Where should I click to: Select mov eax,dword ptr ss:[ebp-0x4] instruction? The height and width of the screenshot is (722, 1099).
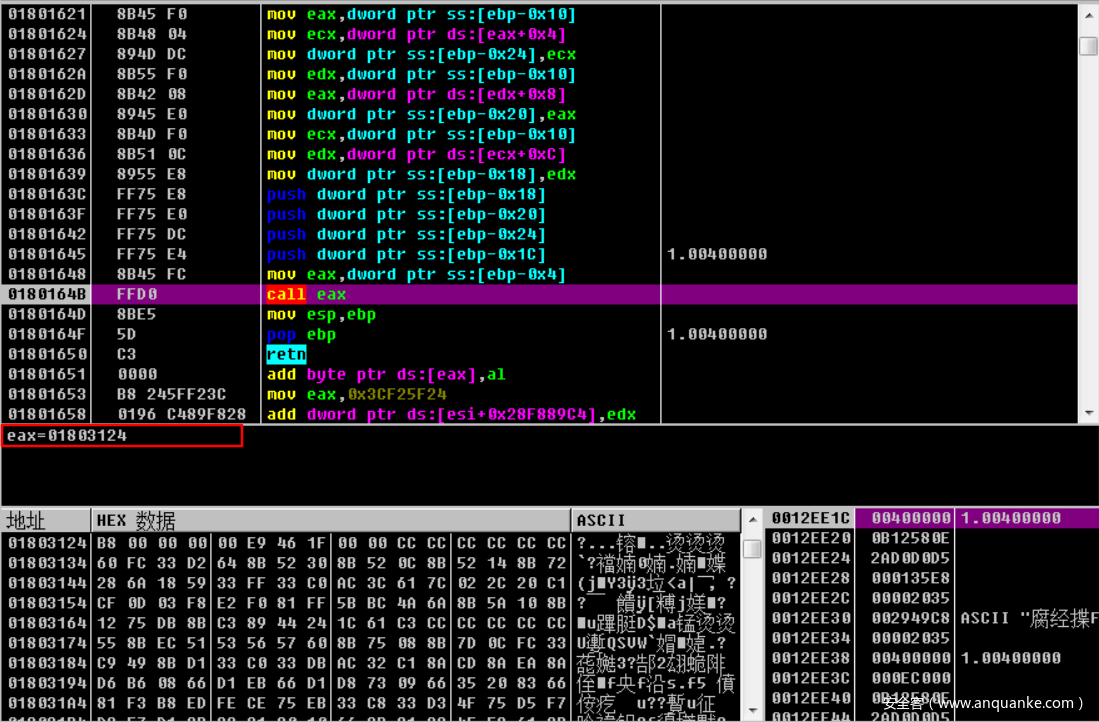(x=416, y=274)
